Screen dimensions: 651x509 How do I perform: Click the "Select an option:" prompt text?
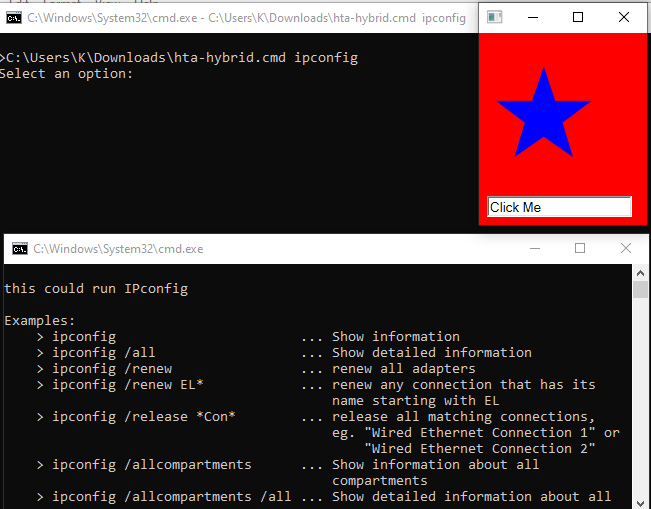pos(66,74)
